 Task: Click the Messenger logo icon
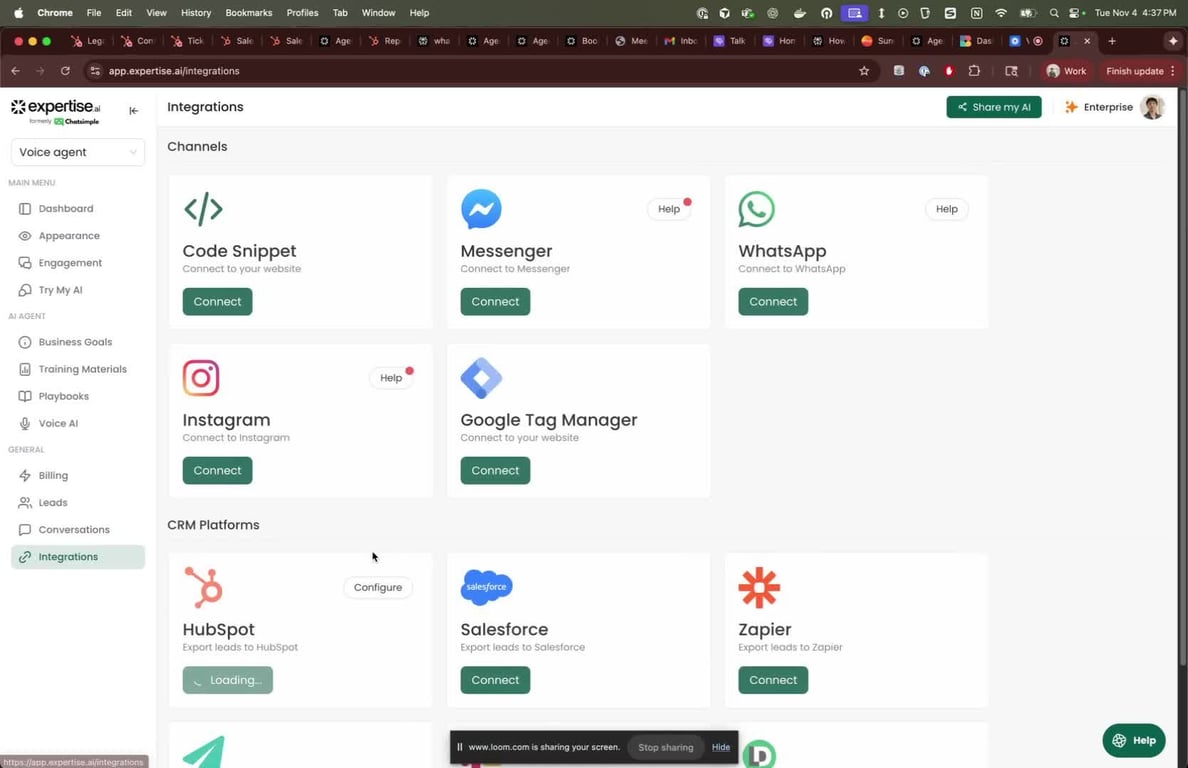point(481,209)
